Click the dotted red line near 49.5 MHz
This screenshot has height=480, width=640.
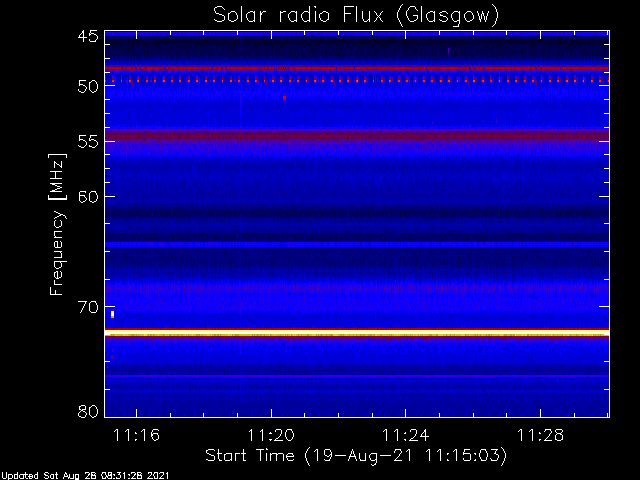357,80
